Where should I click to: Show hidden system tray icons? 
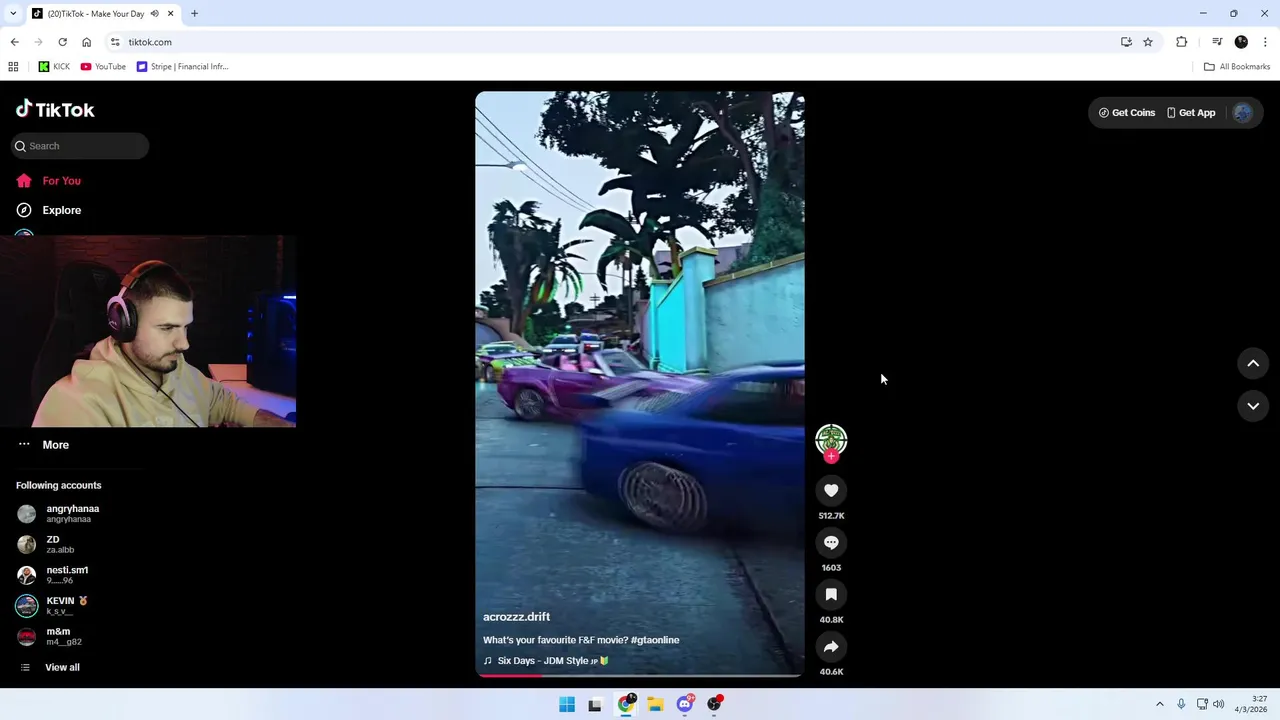[x=1159, y=704]
